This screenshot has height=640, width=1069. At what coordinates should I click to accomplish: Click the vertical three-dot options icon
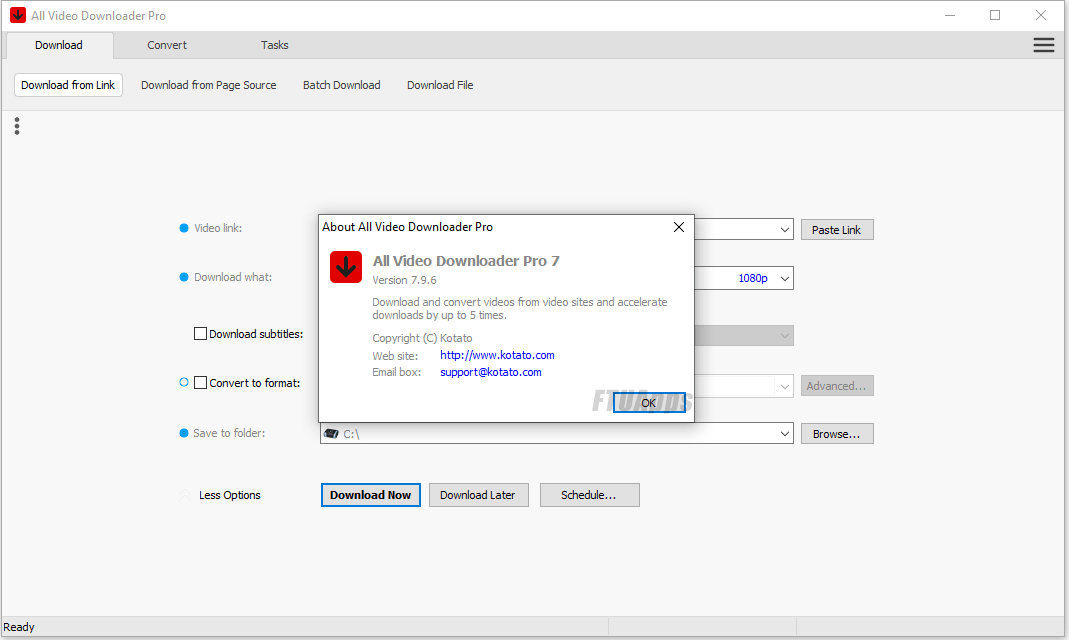pyautogui.click(x=17, y=126)
